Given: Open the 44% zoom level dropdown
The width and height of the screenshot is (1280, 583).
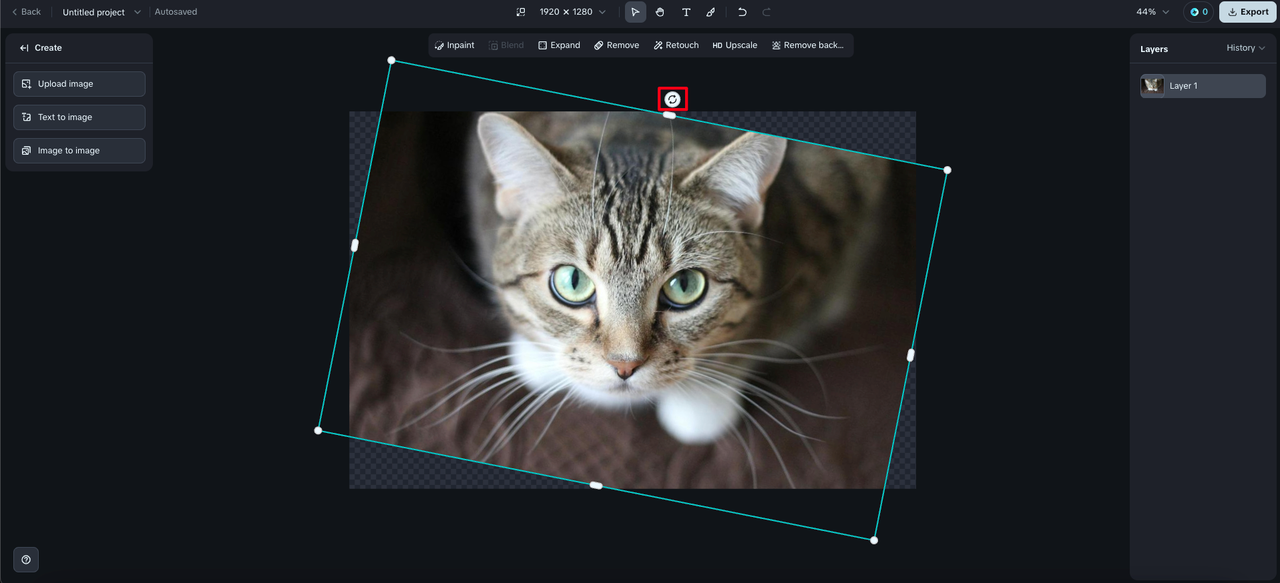Looking at the screenshot, I should 1152,12.
